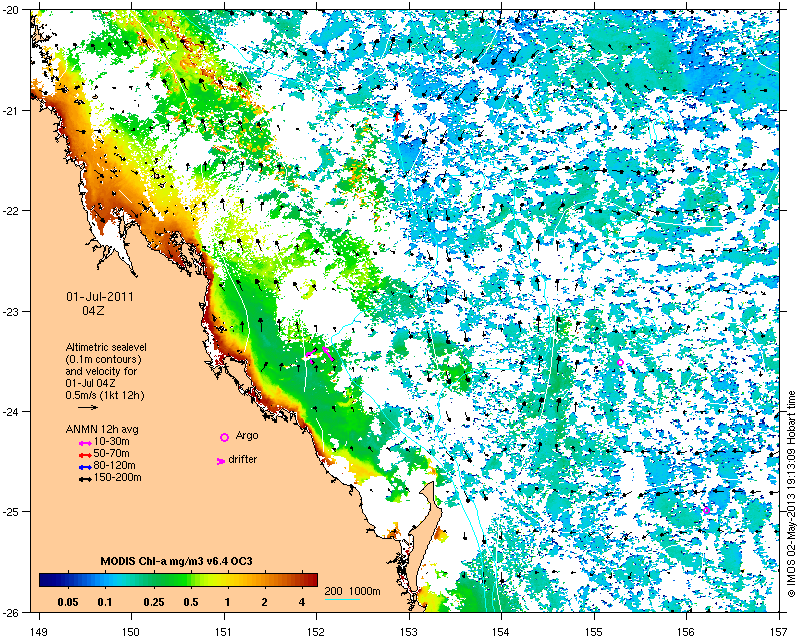The height and width of the screenshot is (640, 800).
Task: Click the 'Altimetric sealevel' caption text
Action: click(106, 347)
